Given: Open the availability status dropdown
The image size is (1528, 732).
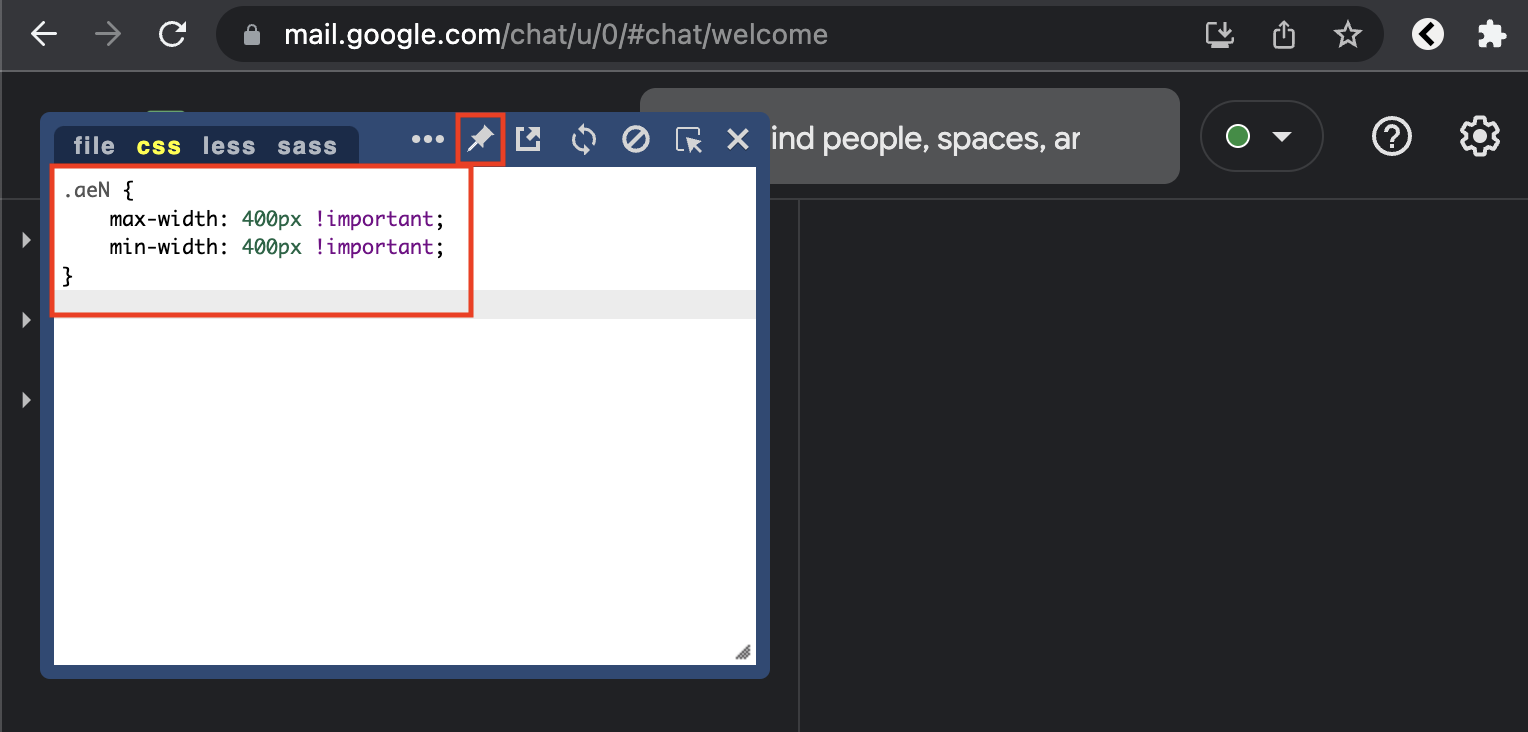Looking at the screenshot, I should (x=1261, y=136).
